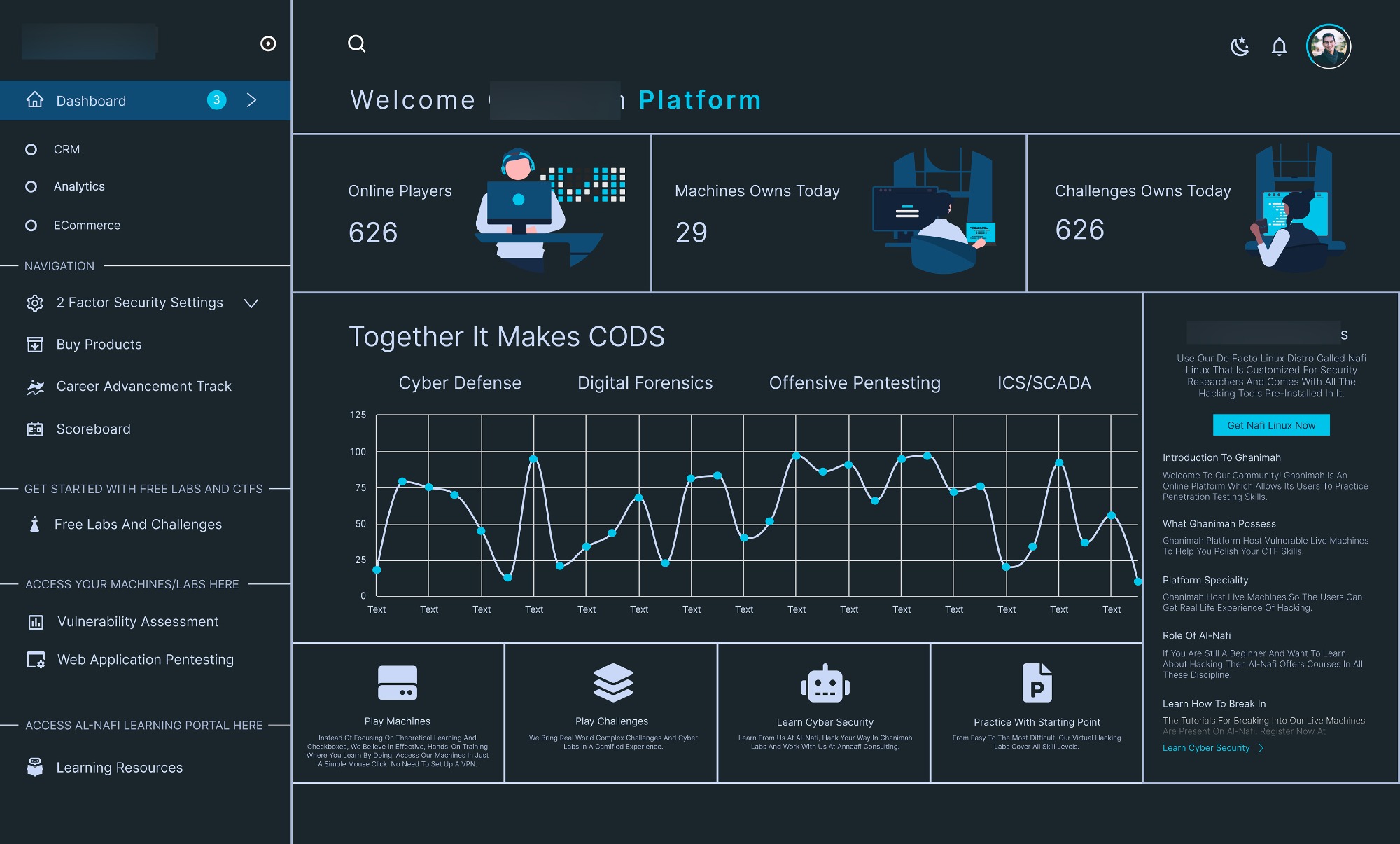
Task: Open the notifications bell
Action: click(x=1279, y=47)
